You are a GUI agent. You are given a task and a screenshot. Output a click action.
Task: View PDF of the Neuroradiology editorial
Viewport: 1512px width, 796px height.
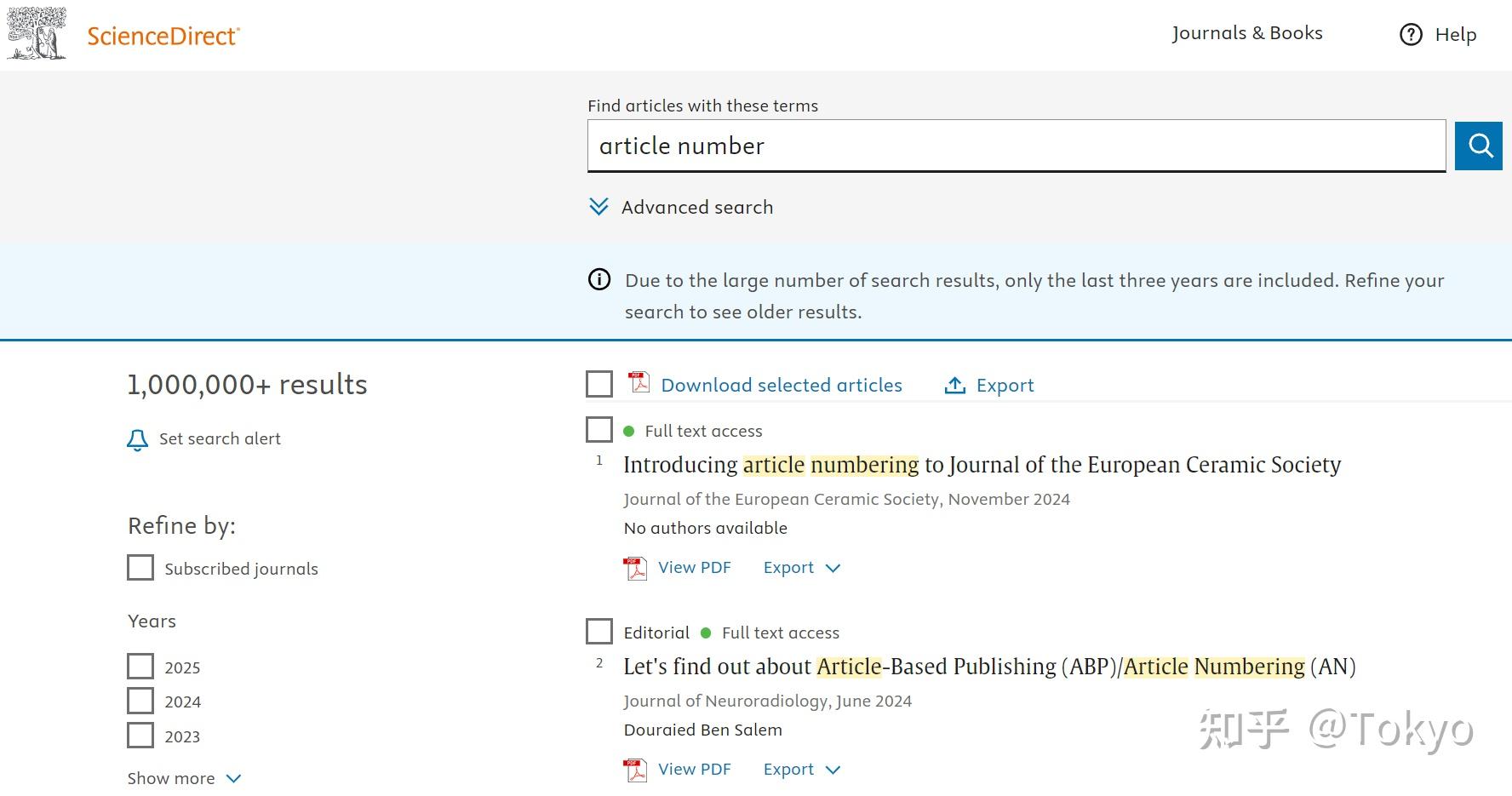695,770
